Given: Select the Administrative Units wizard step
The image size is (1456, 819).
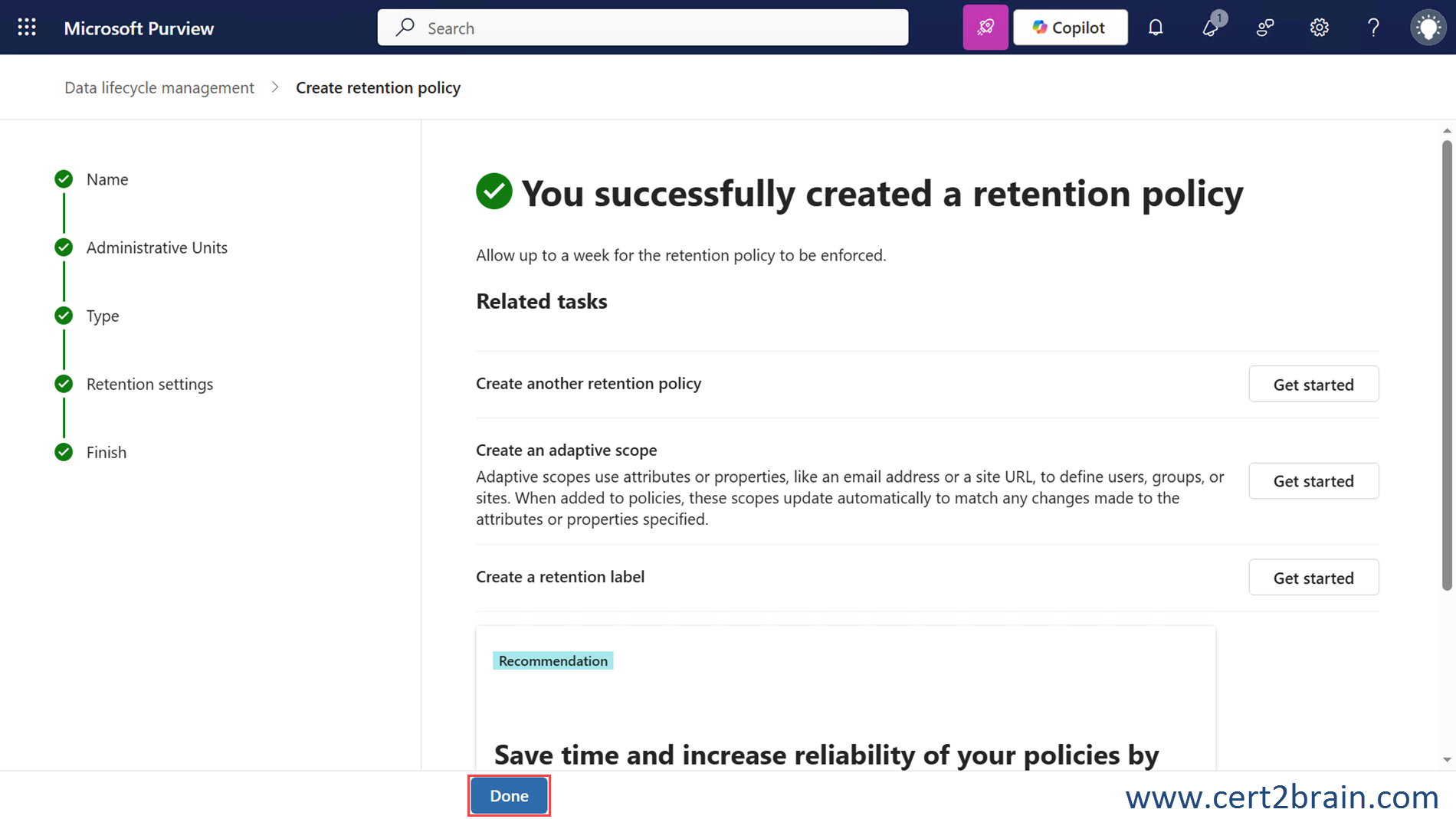Looking at the screenshot, I should coord(156,247).
